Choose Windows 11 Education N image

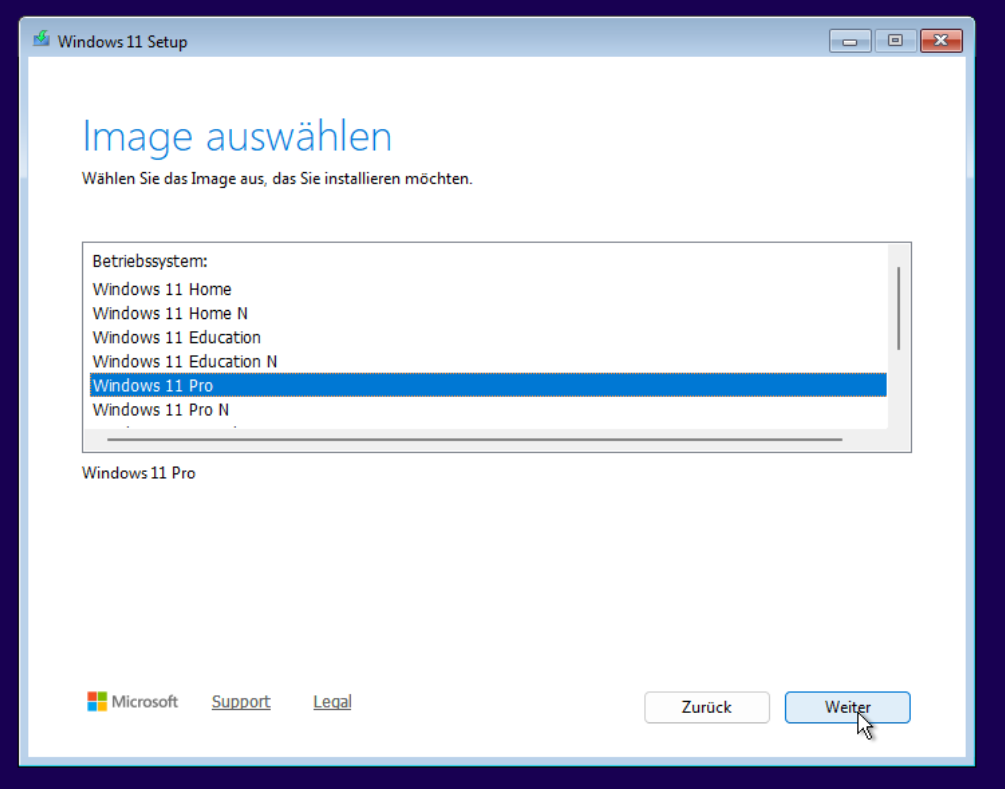488,361
